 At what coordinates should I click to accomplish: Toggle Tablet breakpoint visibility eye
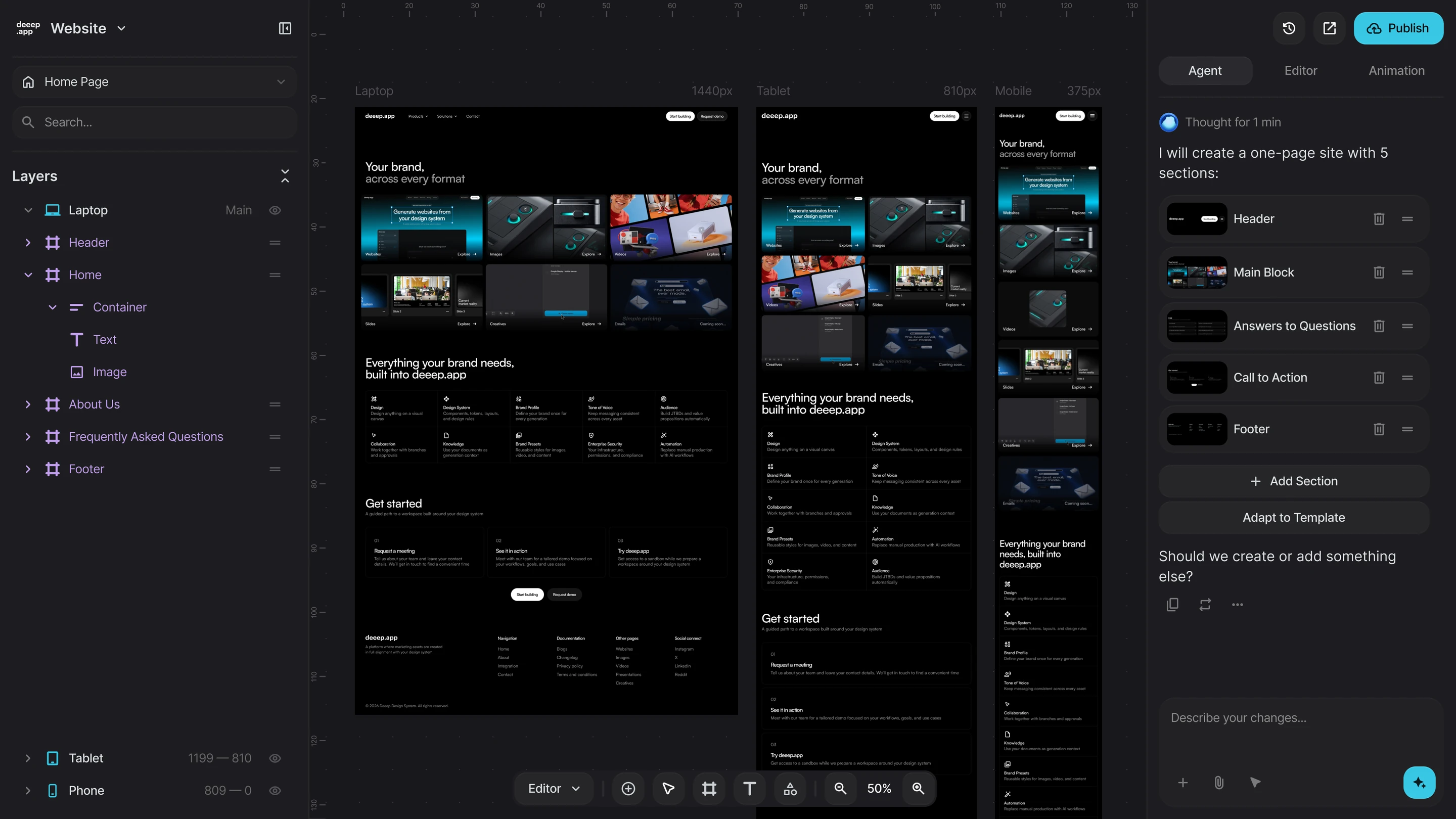[275, 758]
